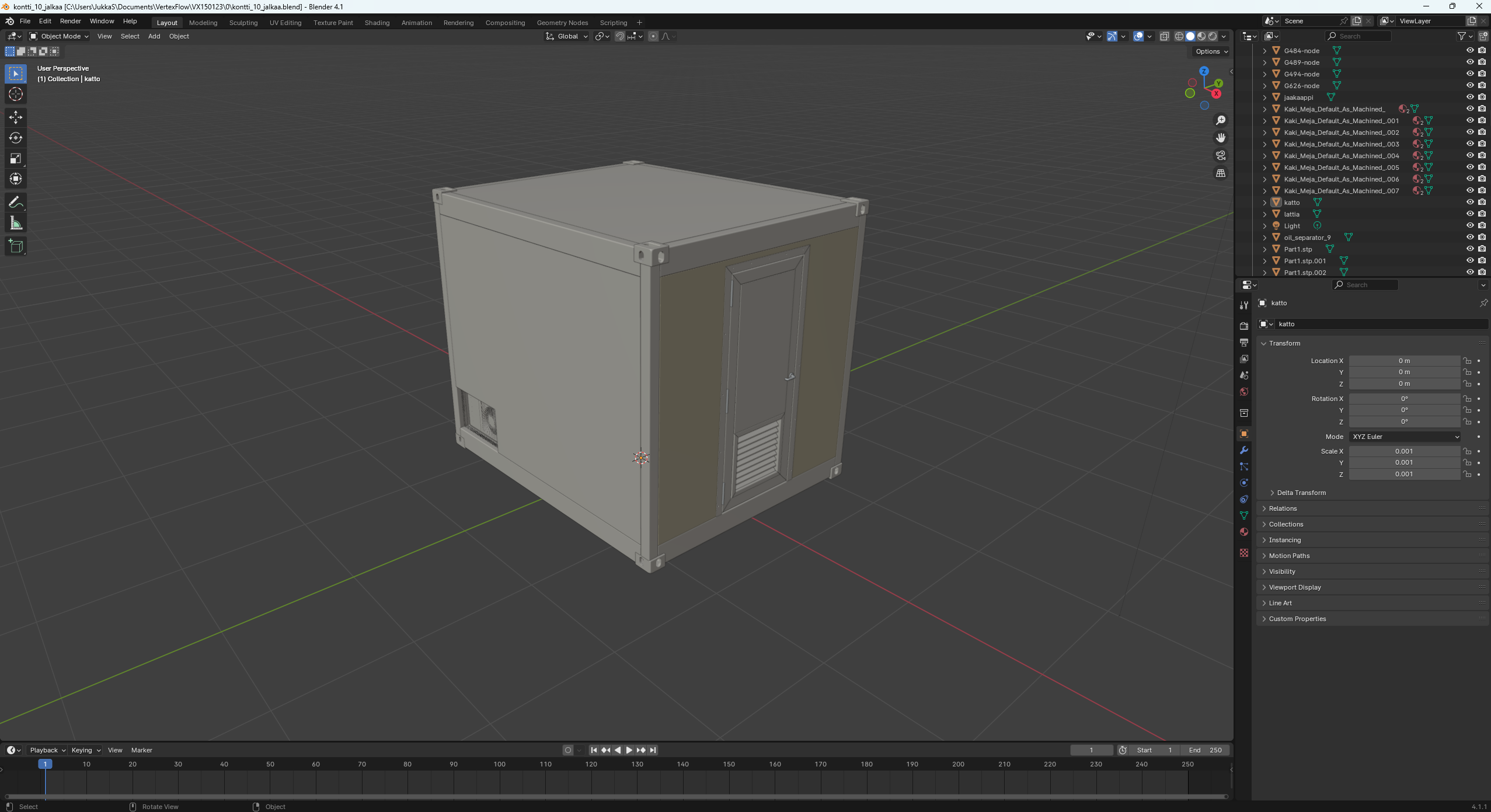Image resolution: width=1491 pixels, height=812 pixels.
Task: Toggle the Light object's viewport visibility
Action: tap(1469, 226)
